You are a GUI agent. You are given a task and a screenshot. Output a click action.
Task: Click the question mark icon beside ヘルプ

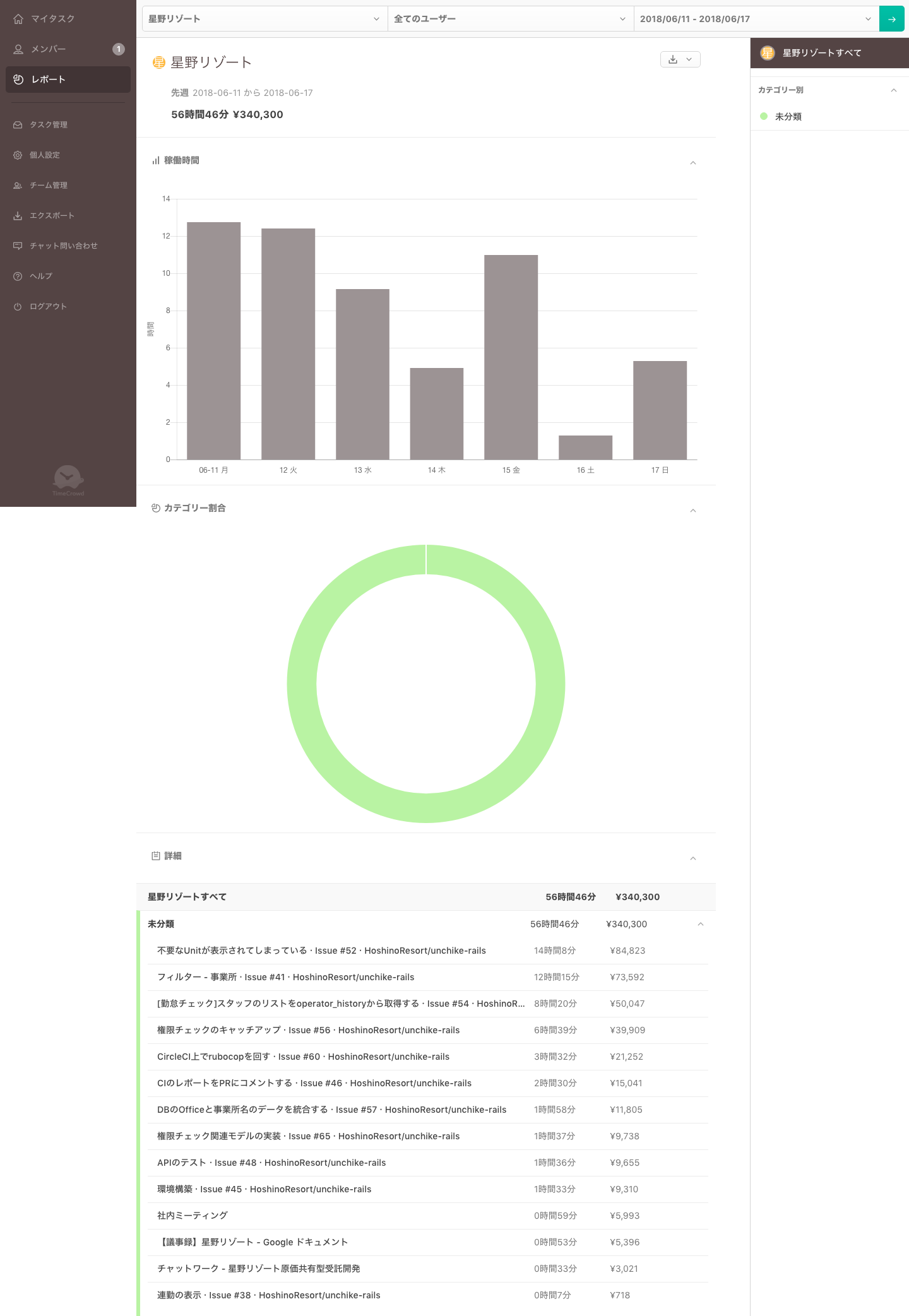[18, 276]
